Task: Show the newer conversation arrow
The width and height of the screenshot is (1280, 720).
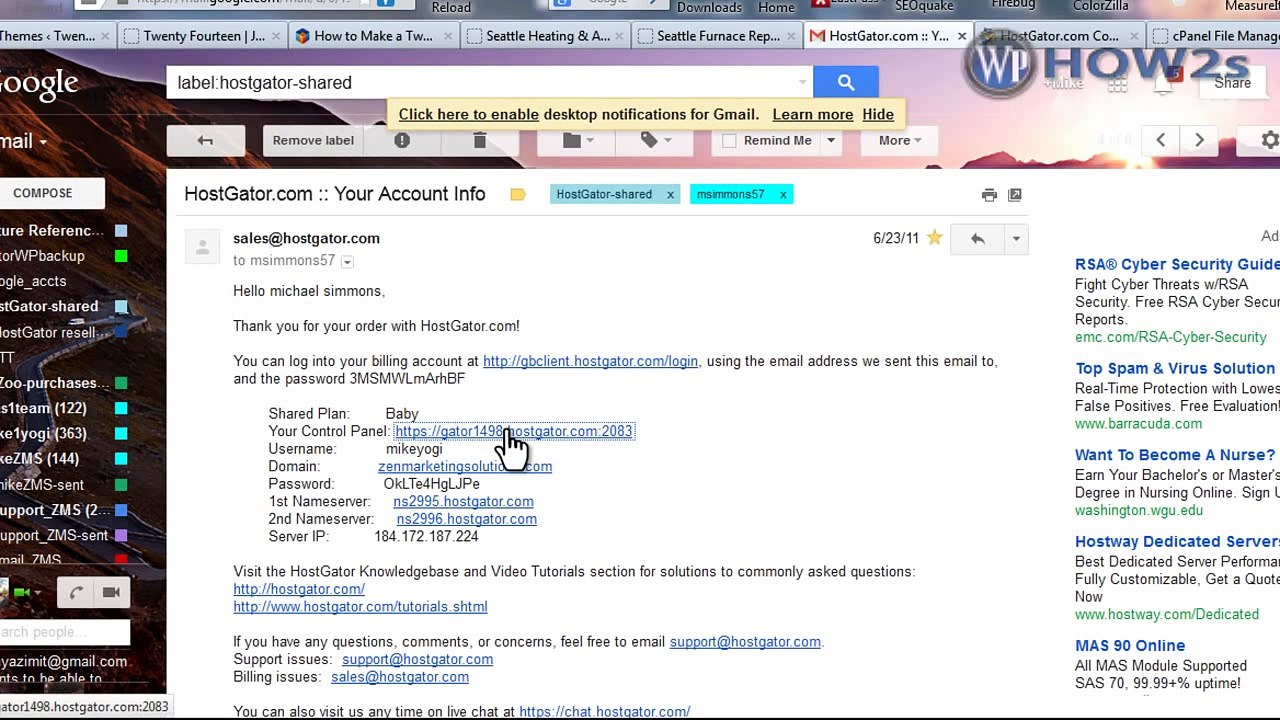Action: (1161, 141)
